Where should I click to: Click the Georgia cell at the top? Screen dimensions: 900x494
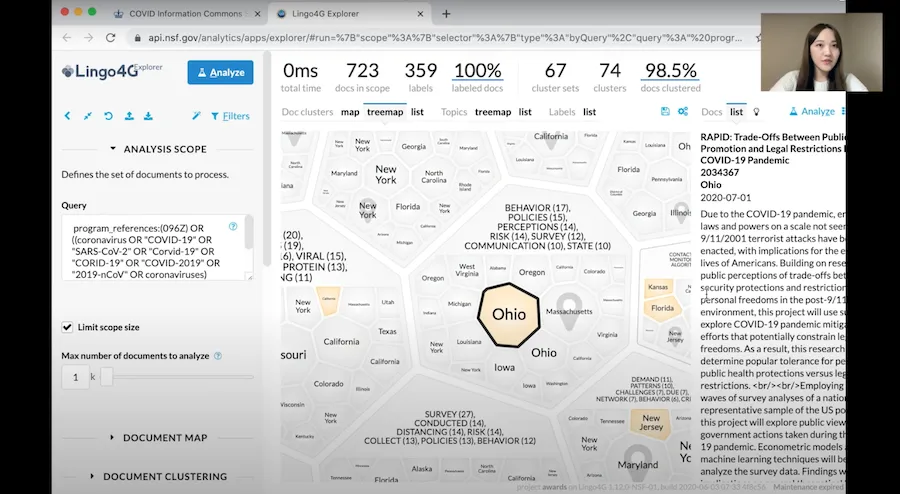(x=414, y=146)
